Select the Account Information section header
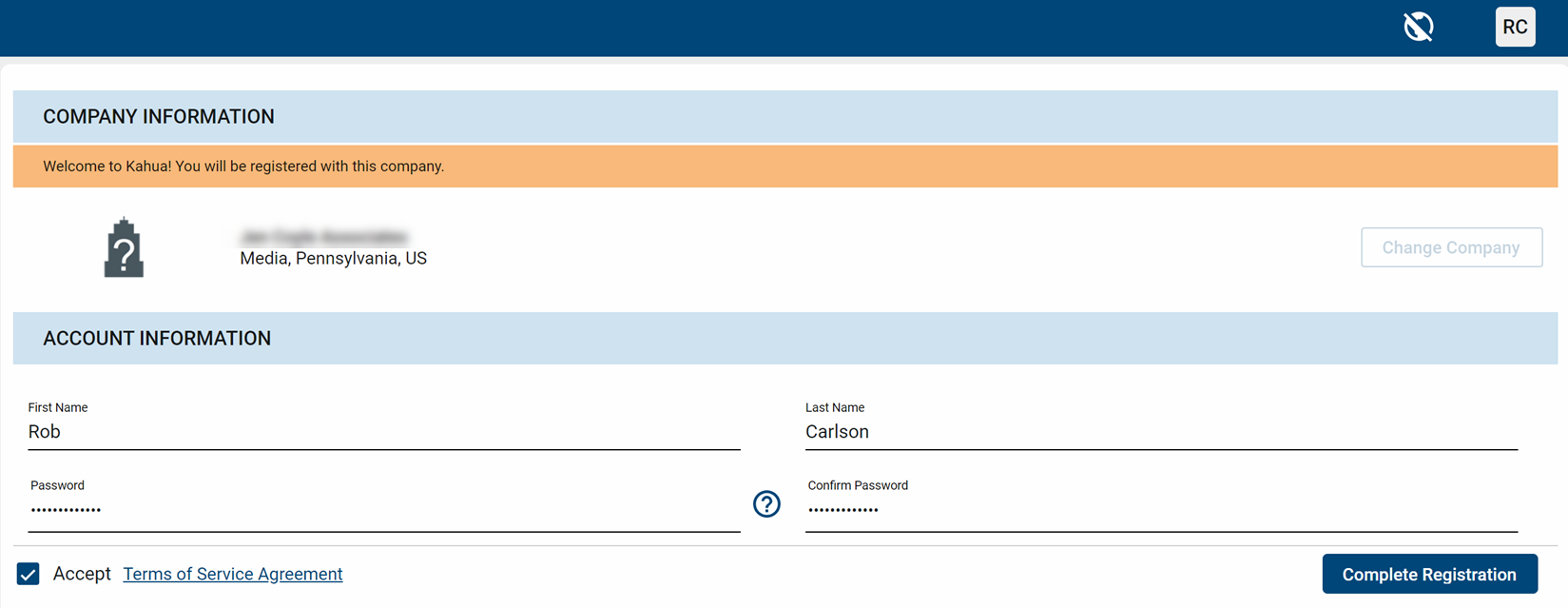1568x608 pixels. tap(157, 338)
